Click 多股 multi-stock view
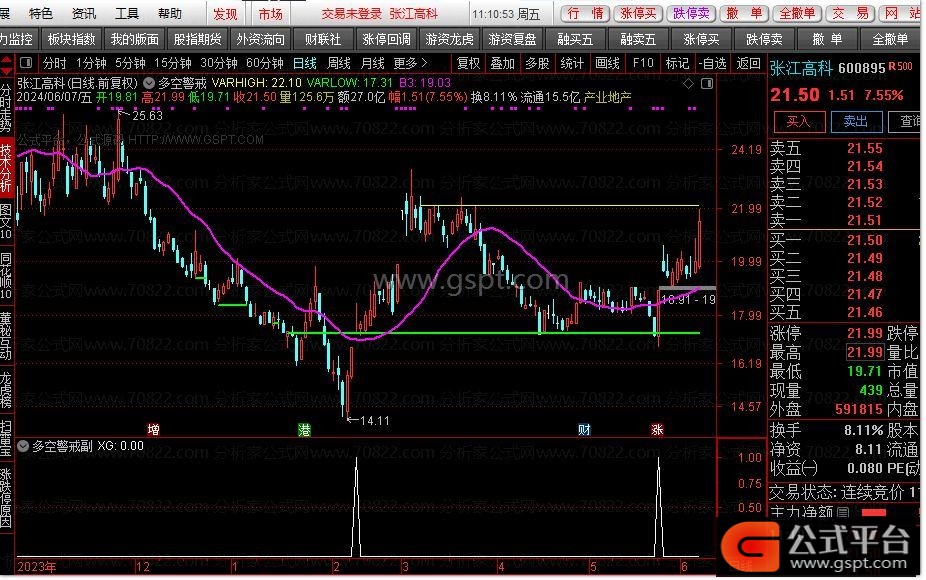Viewport: 926px width, 580px height. tap(537, 63)
